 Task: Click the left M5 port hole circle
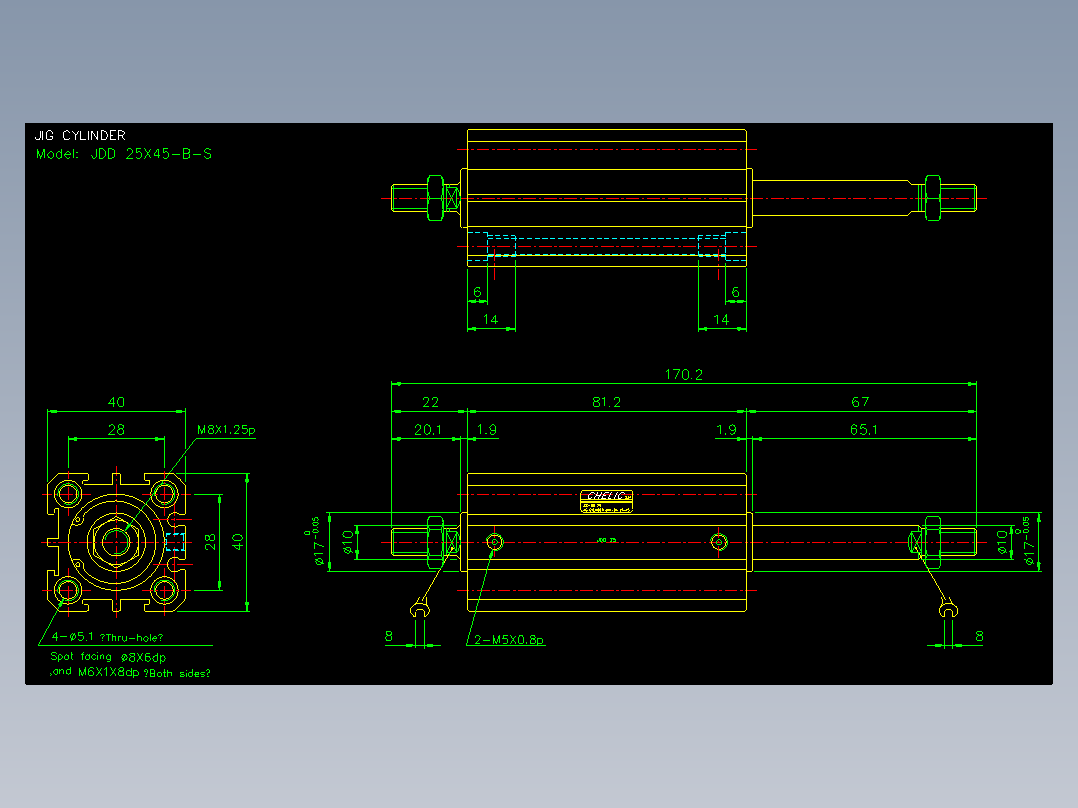(494, 542)
